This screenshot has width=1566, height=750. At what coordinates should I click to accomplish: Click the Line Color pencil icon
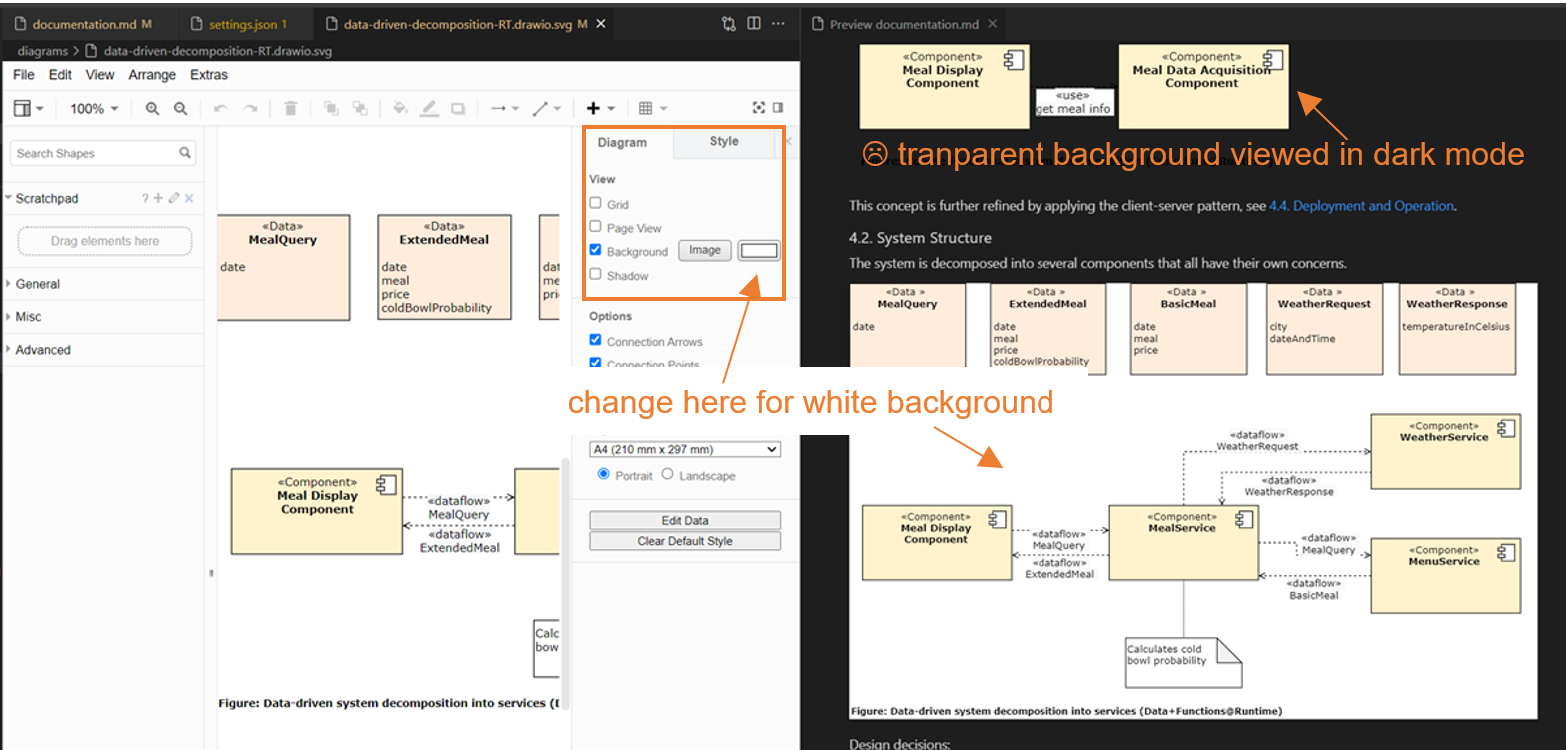429,108
